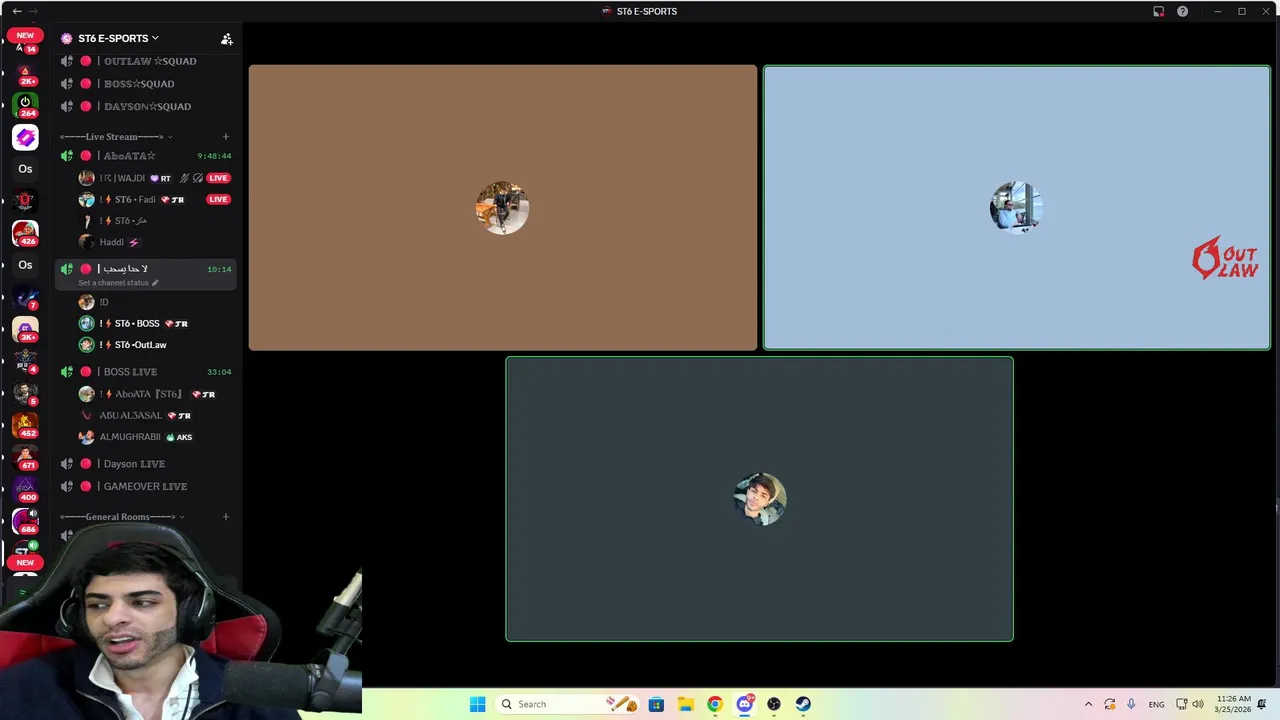Click the avatar in the brown tile
The width and height of the screenshot is (1280, 720).
(502, 208)
